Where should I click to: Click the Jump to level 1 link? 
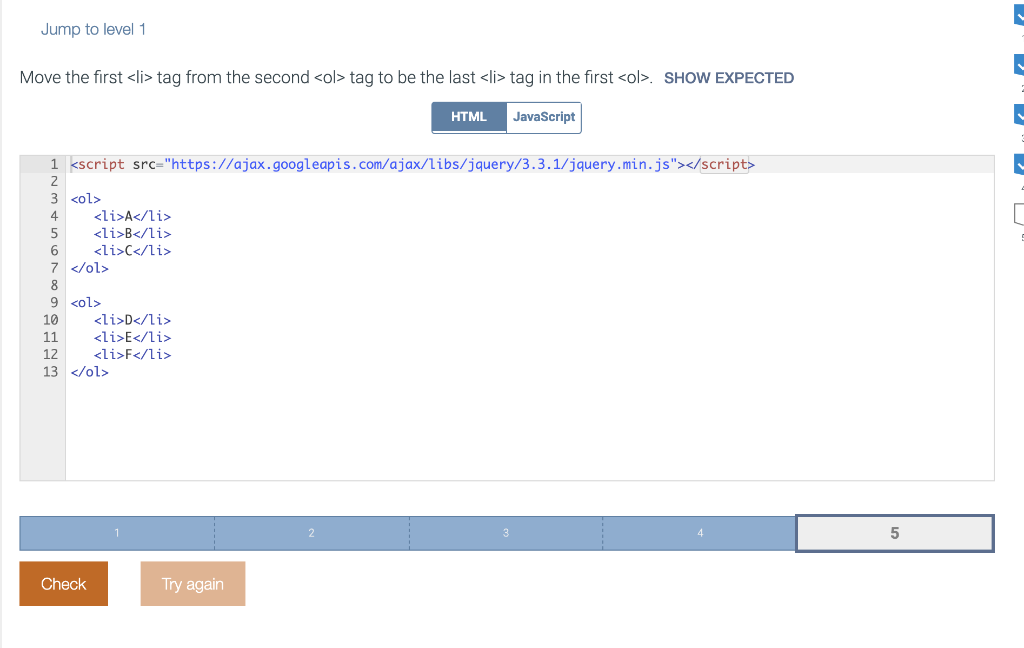click(93, 29)
